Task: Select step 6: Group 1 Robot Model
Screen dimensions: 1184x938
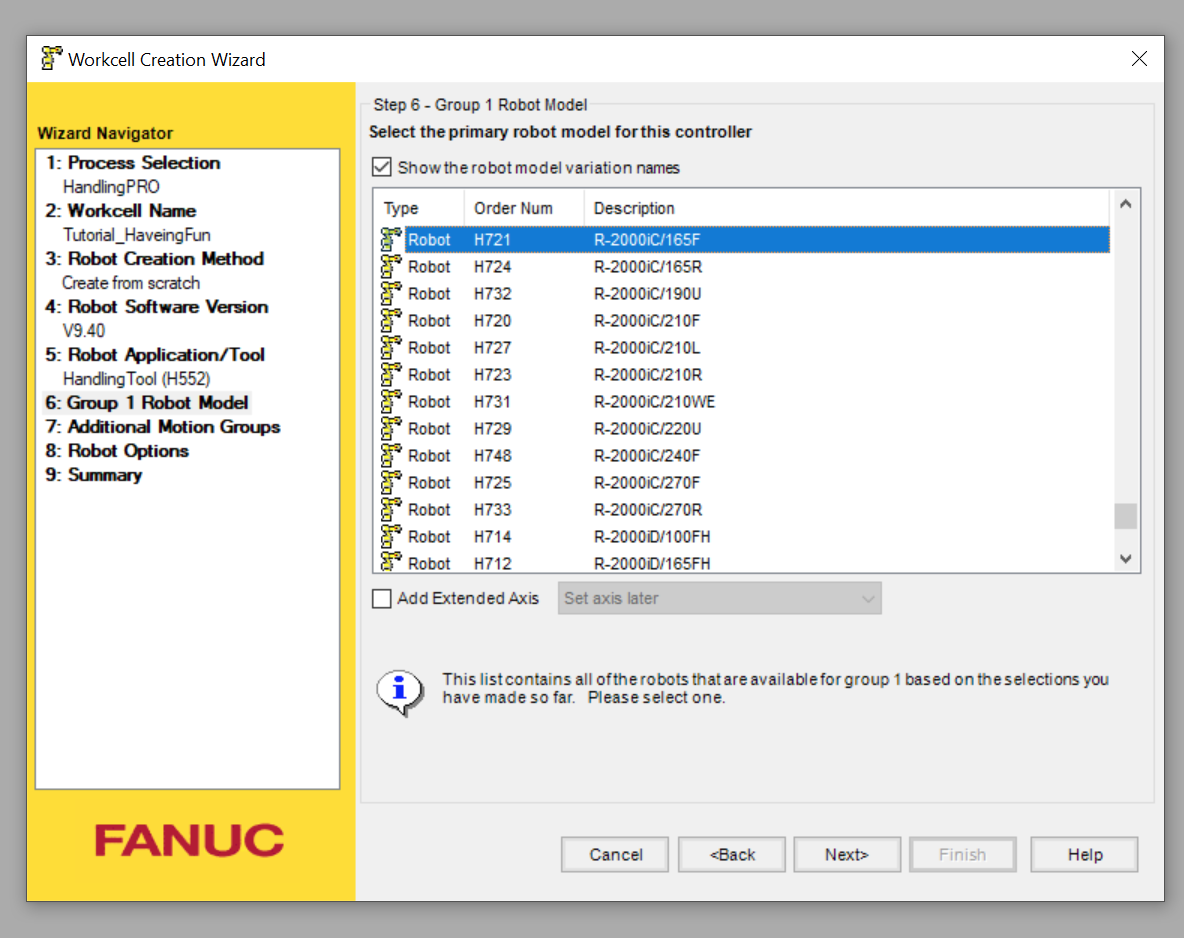Action: click(x=146, y=403)
